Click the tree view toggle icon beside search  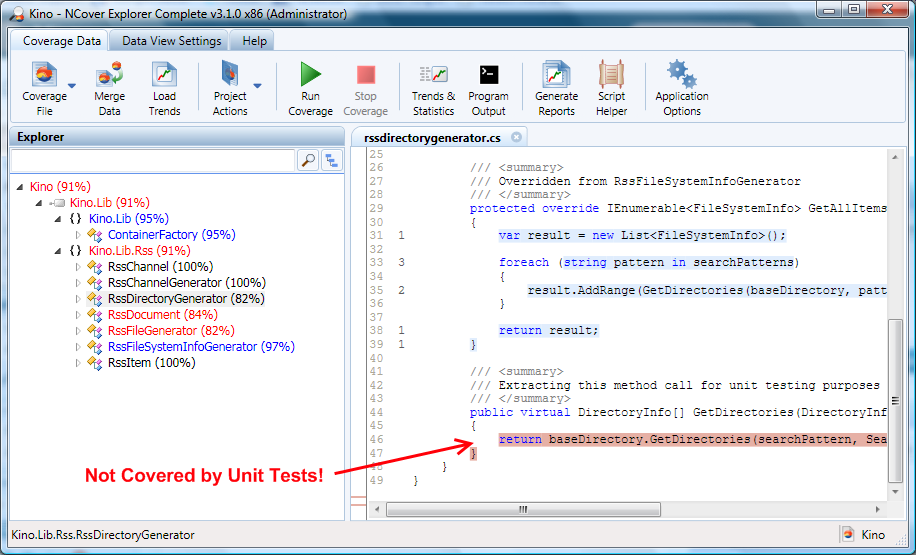click(x=332, y=160)
